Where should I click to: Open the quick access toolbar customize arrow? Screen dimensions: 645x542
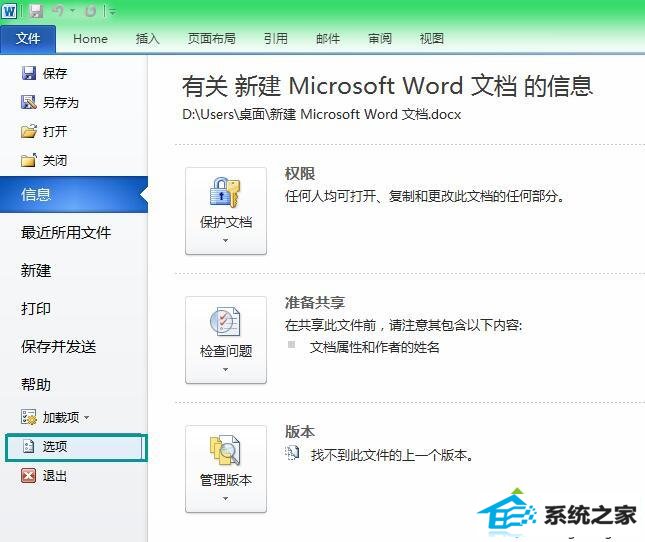[x=113, y=12]
